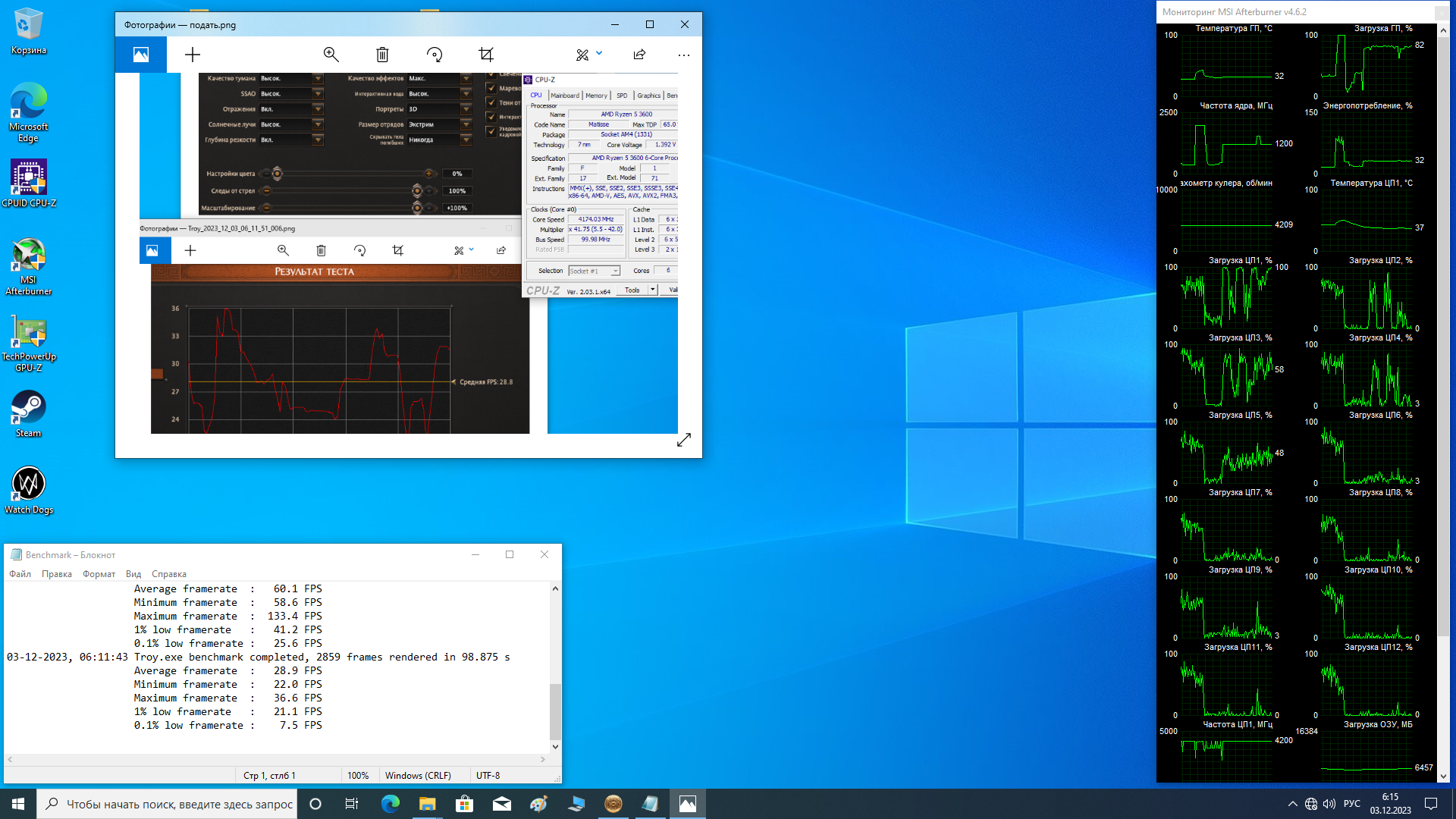Viewport: 1456px width, 819px height.
Task: Select the crop tool in Photos
Action: coord(486,55)
